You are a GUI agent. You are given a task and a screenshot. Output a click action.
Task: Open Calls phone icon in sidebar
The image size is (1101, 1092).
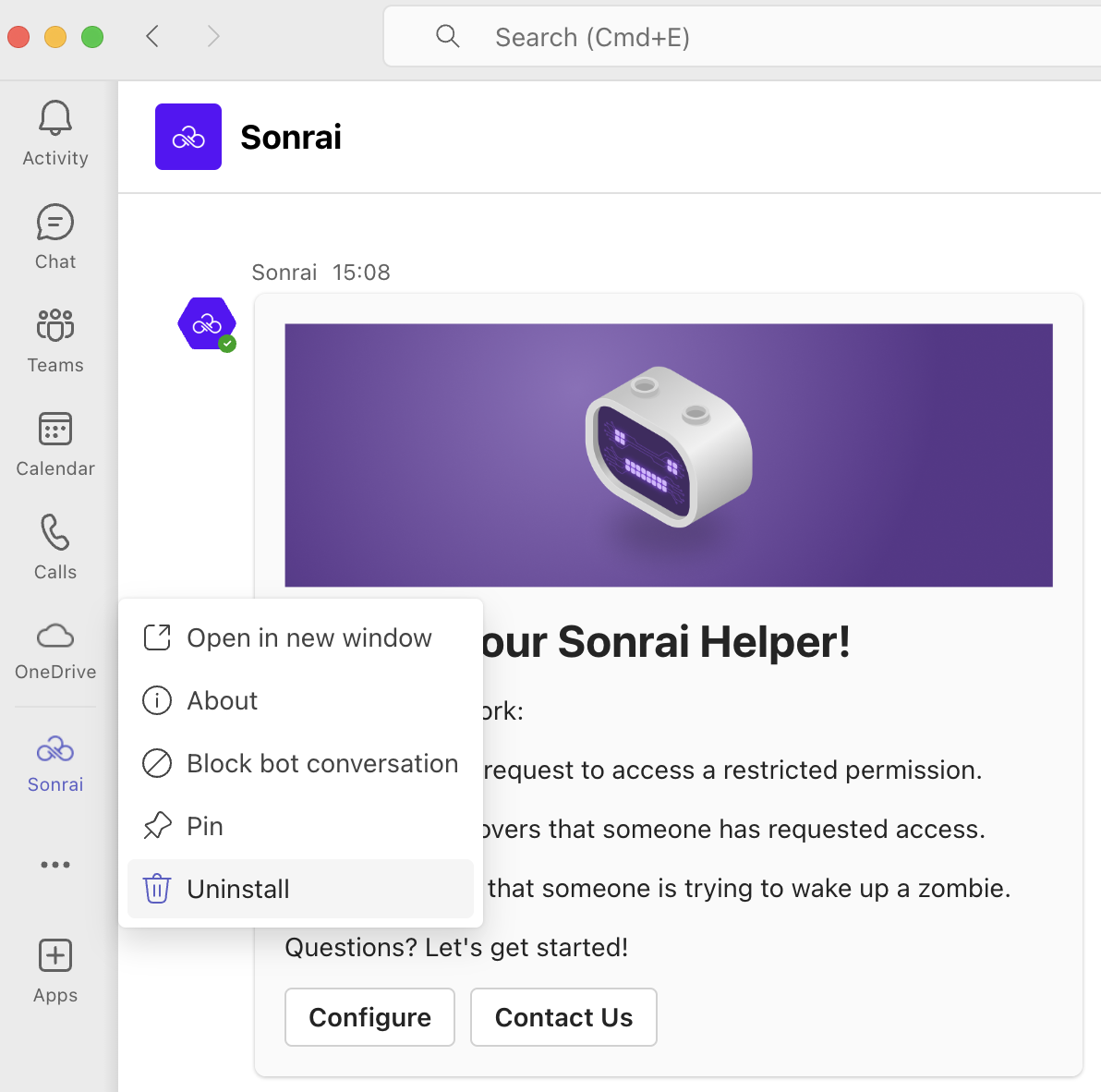(x=54, y=531)
